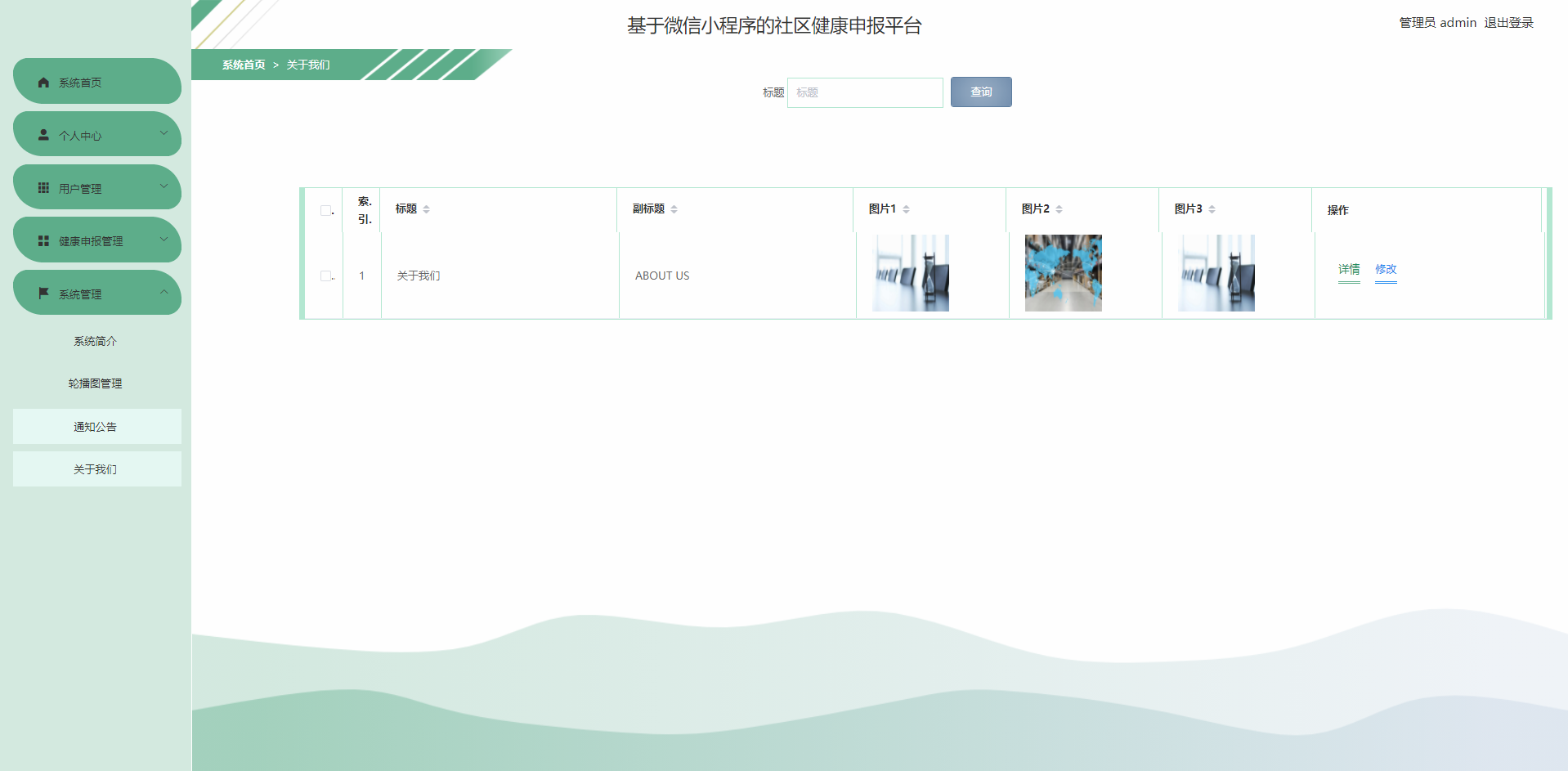Select 通知公告 submenu item
Viewport: 1568px width, 771px height.
click(97, 427)
